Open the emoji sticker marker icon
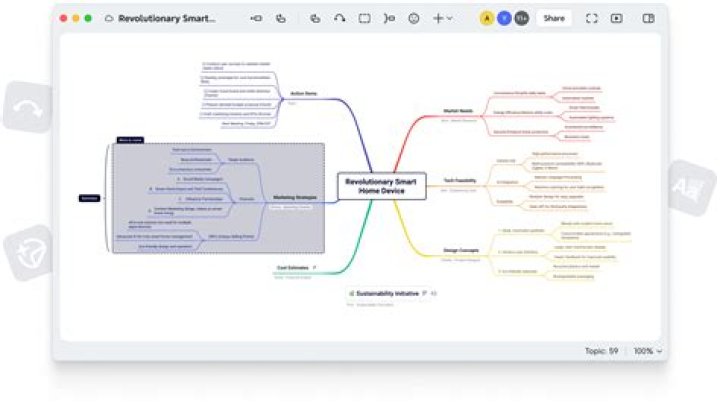720x419 pixels. tap(413, 18)
